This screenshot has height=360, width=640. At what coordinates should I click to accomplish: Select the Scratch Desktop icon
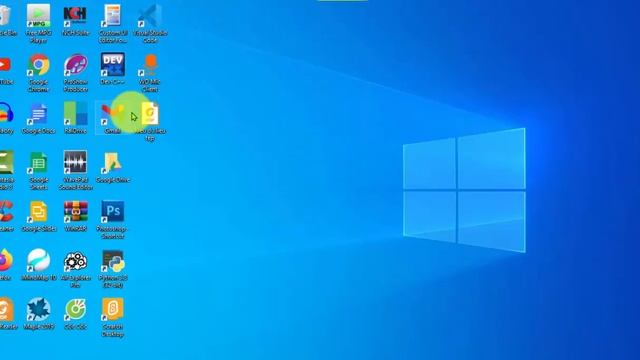[x=112, y=309]
